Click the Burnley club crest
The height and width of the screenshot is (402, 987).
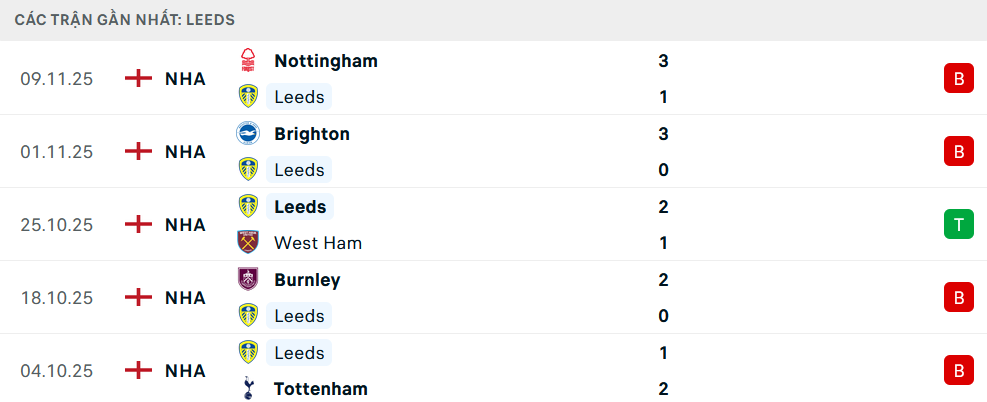click(248, 280)
